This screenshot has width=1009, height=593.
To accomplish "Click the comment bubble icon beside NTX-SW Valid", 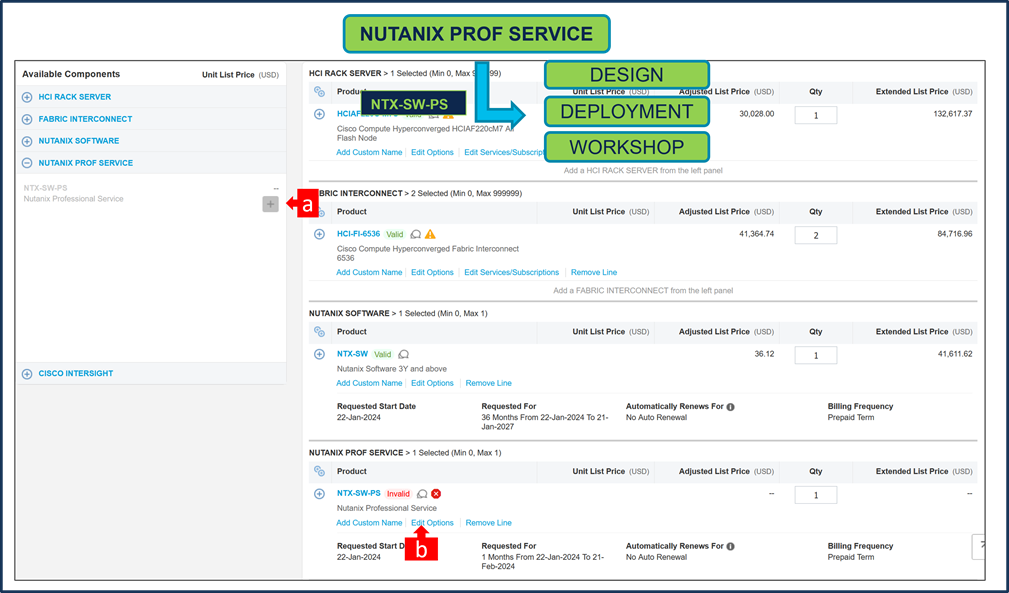I will click(403, 354).
